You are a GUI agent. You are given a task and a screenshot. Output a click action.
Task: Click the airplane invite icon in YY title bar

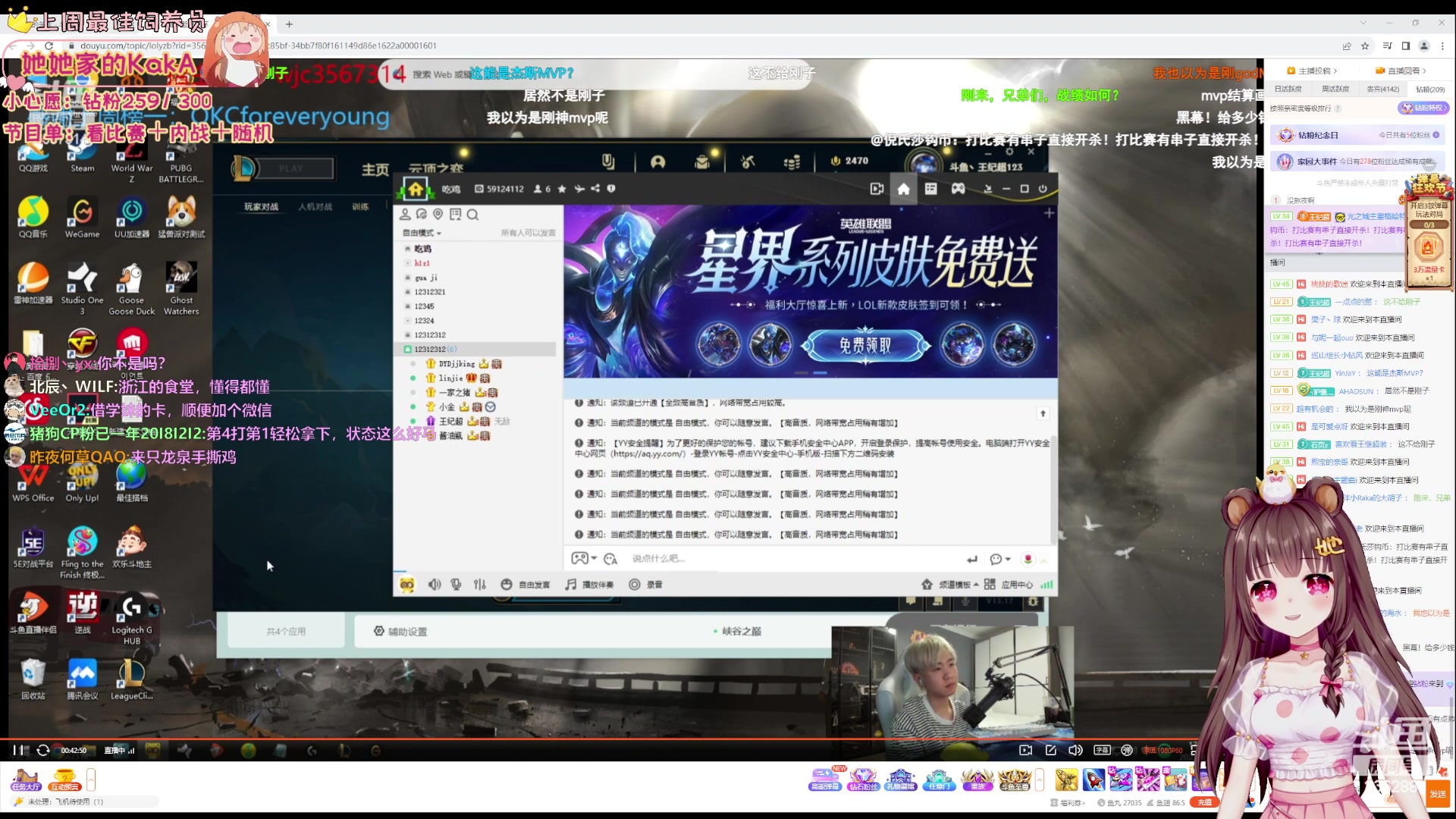579,189
